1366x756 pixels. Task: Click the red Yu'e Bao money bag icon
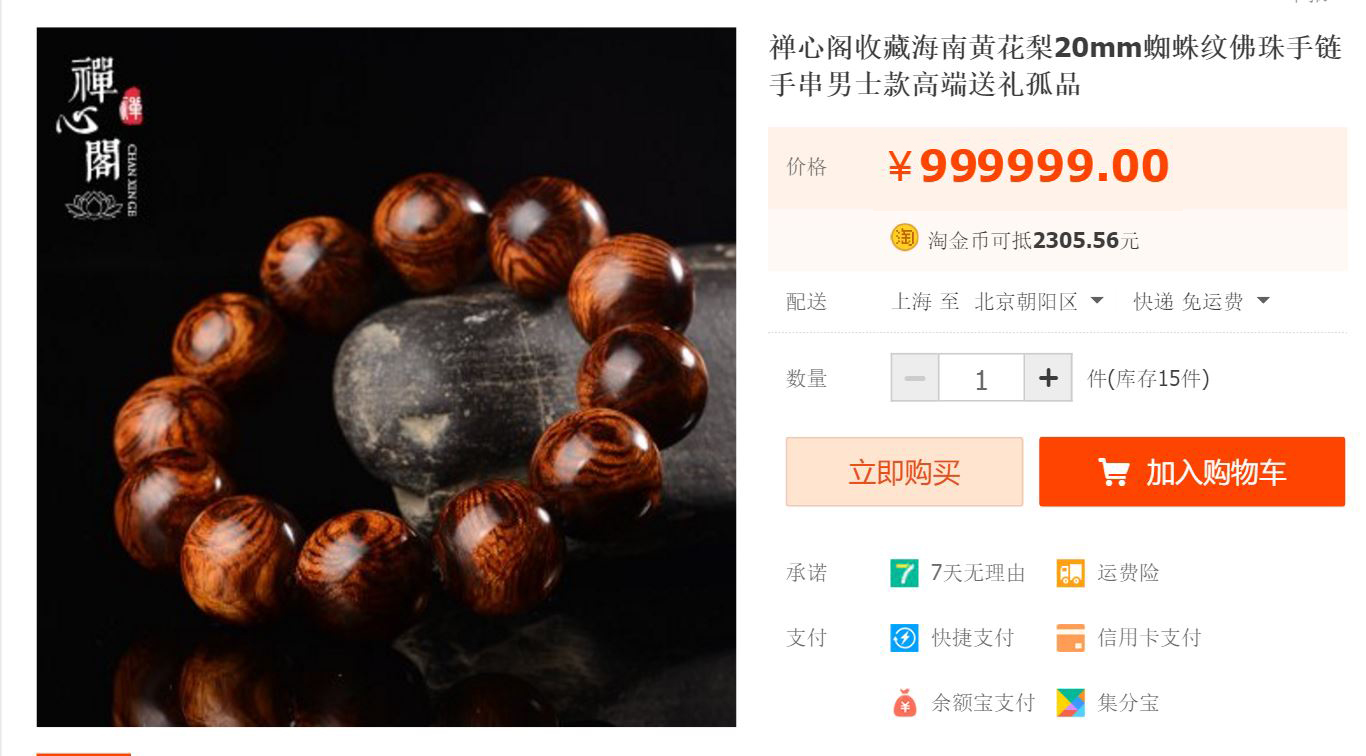[x=904, y=703]
